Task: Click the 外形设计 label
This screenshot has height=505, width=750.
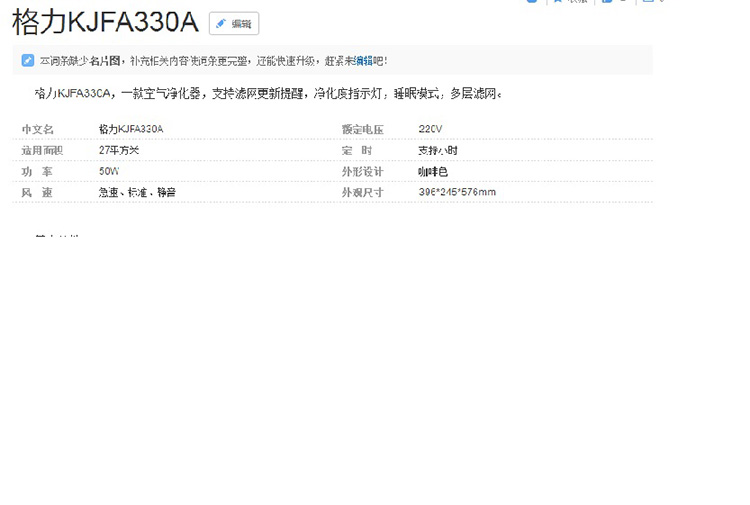Action: tap(363, 171)
